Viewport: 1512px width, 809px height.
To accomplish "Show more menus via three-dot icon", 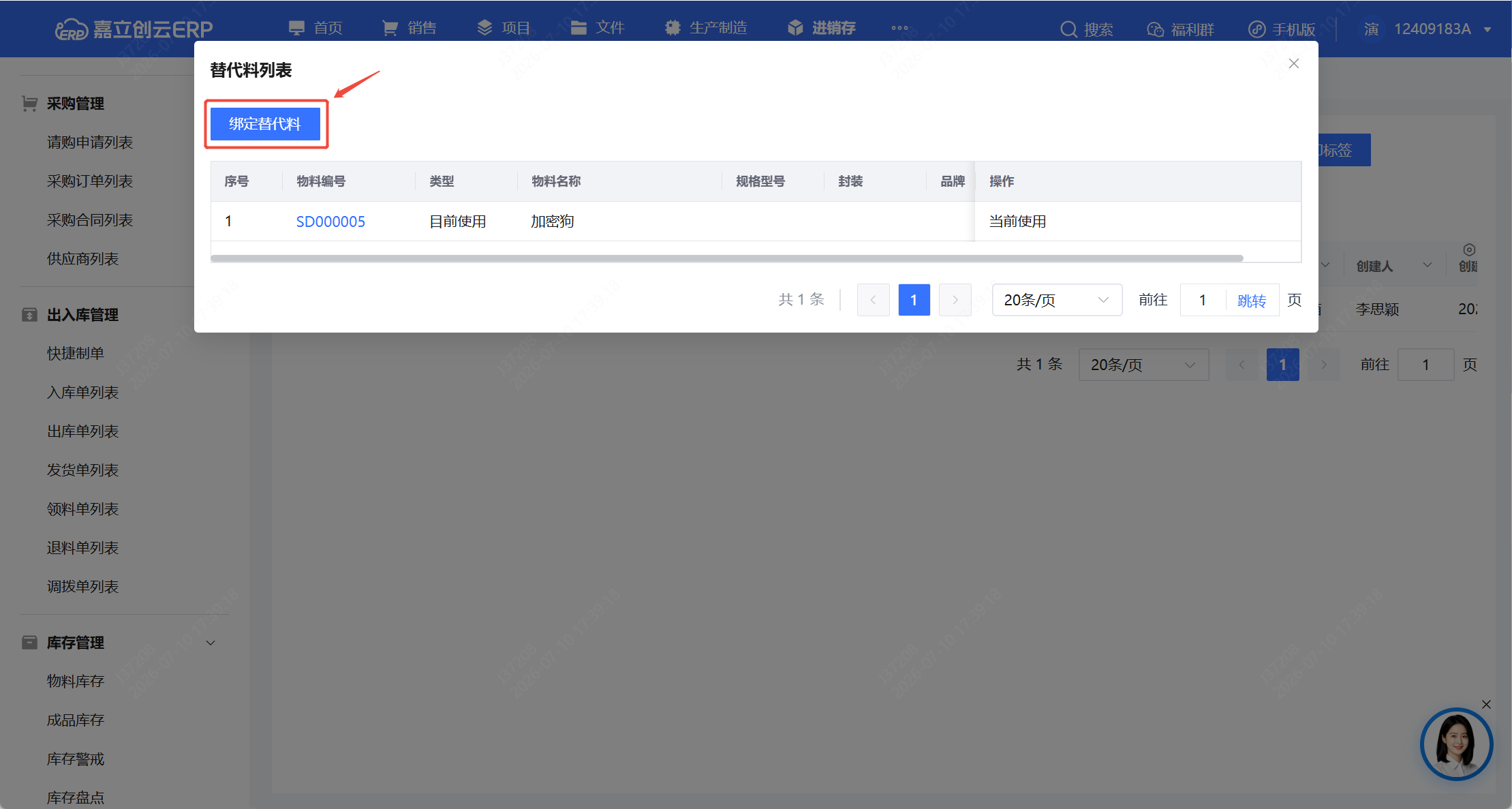I will [x=899, y=28].
